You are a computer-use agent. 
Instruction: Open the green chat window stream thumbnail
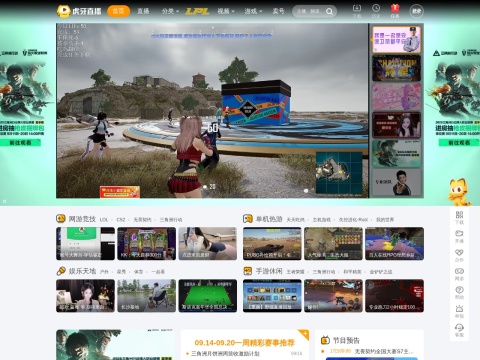click(x=85, y=244)
